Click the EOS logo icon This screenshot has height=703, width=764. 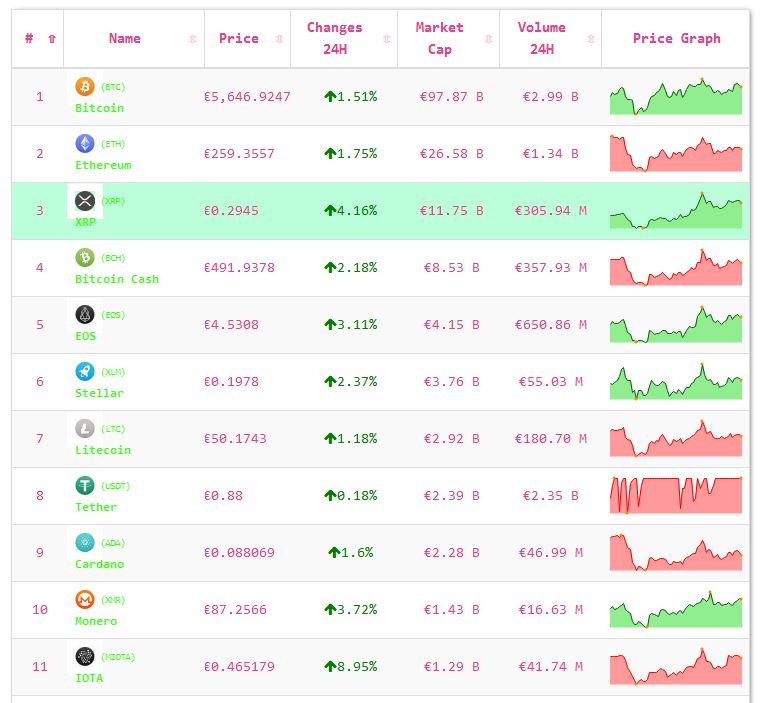85,315
